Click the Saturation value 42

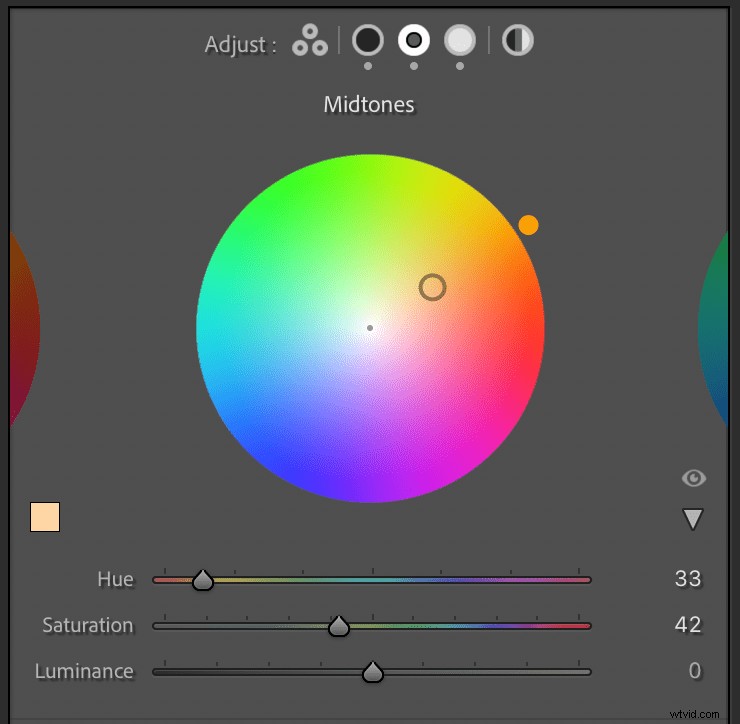pyautogui.click(x=688, y=624)
